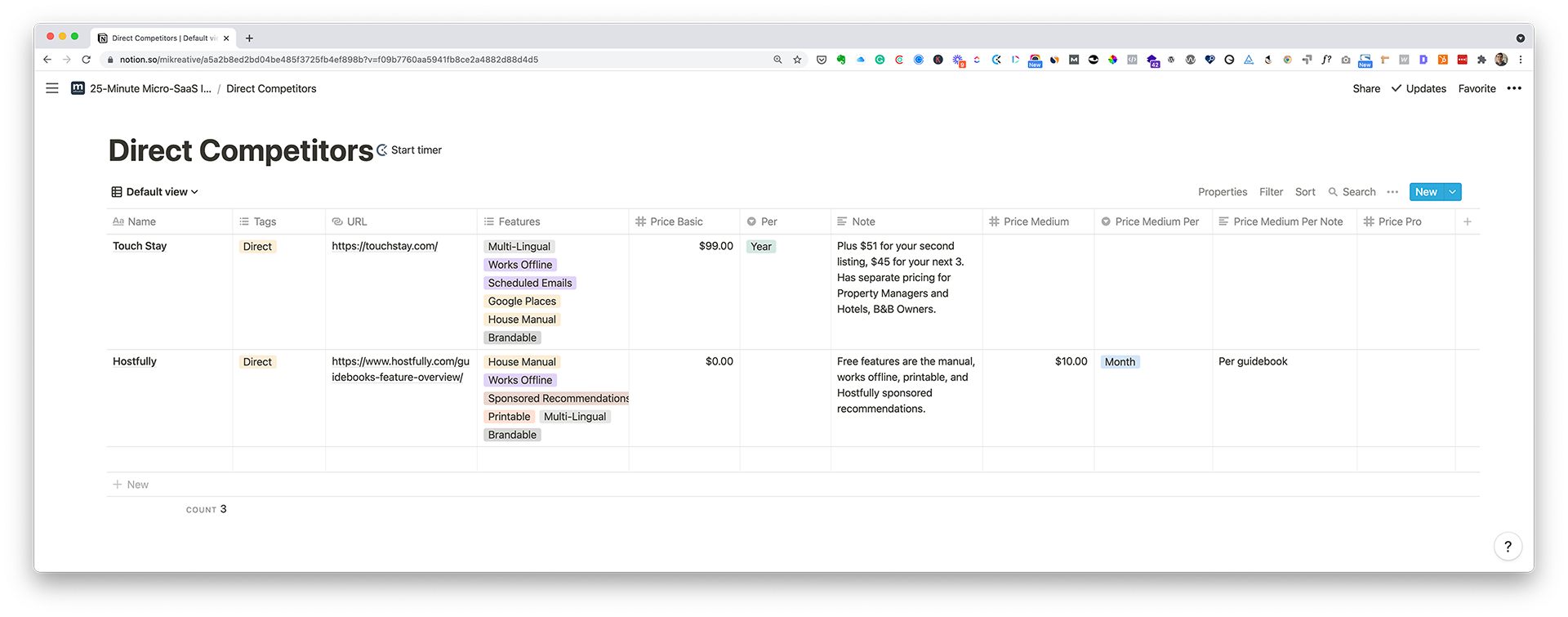Click the Per guidebook note cell
This screenshot has height=617, width=1568.
tap(1285, 398)
